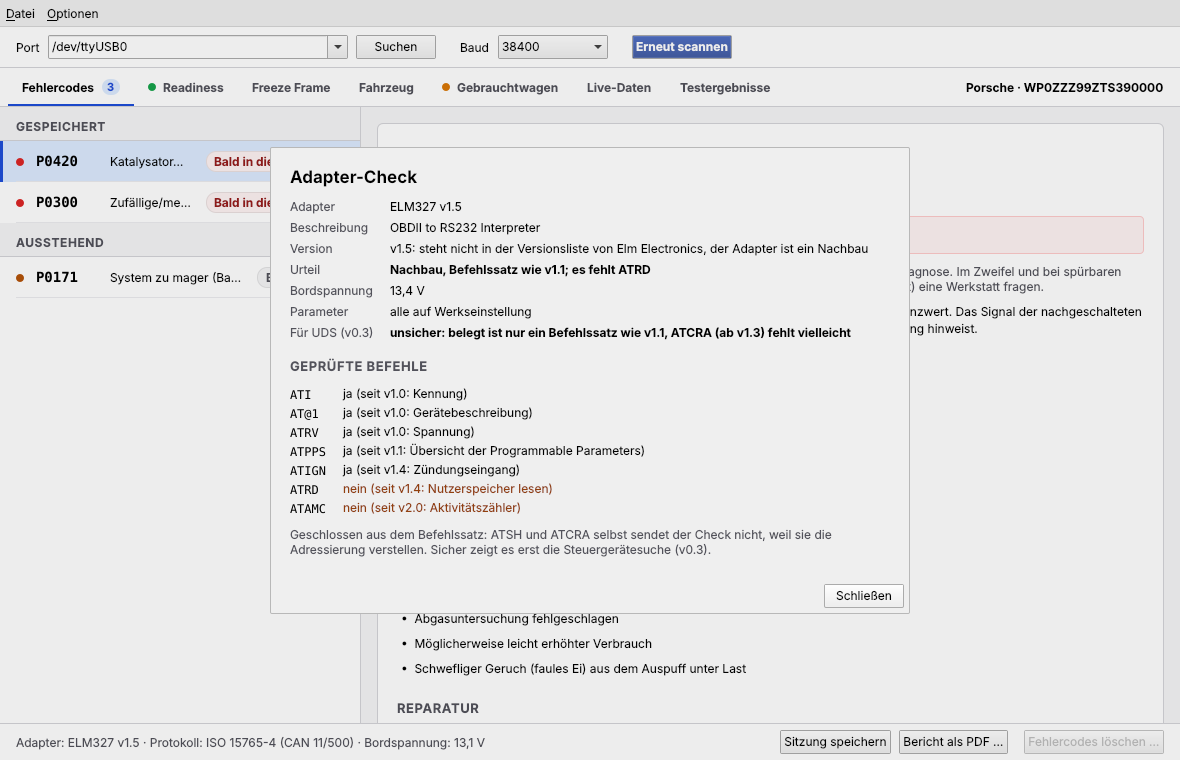1180x760 pixels.
Task: Switch to the Gebrauchtwagen tab
Action: pyautogui.click(x=500, y=87)
